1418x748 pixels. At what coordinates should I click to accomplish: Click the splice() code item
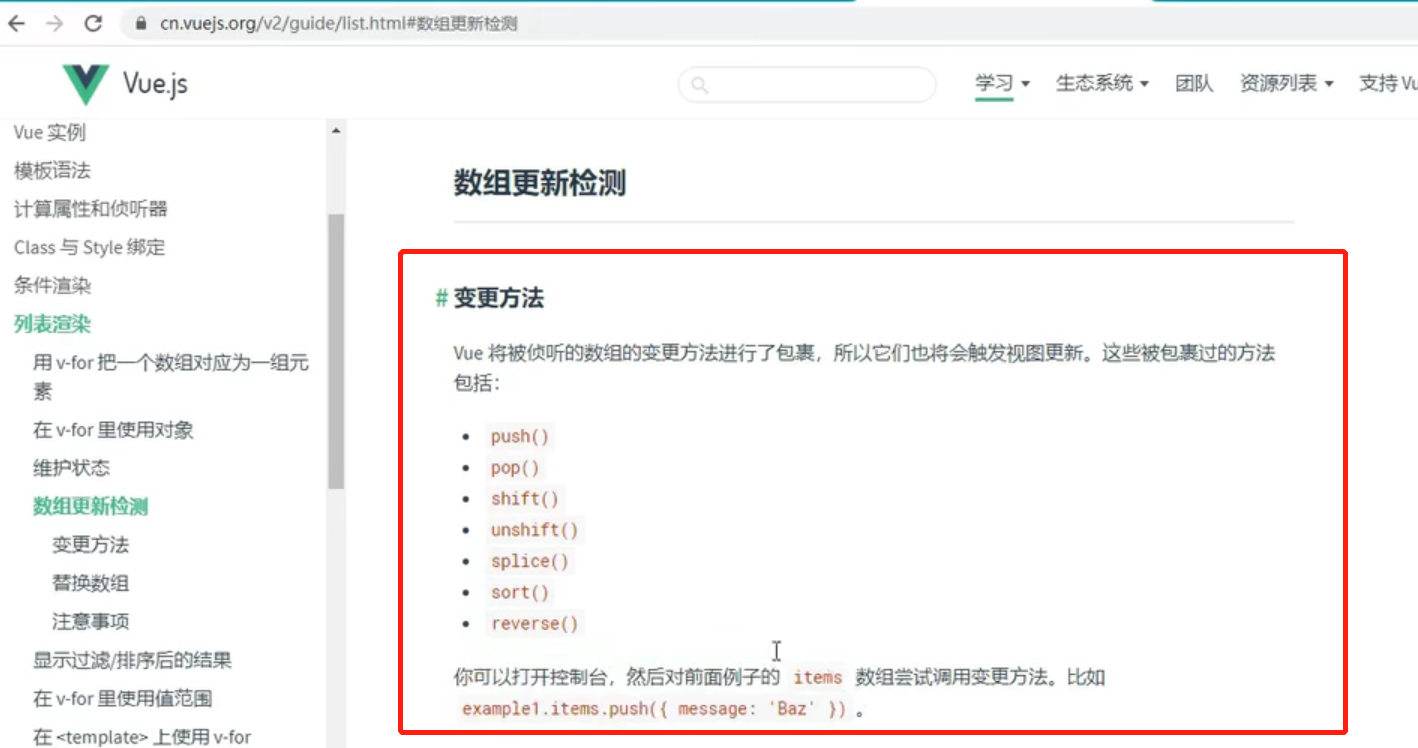coord(529,561)
